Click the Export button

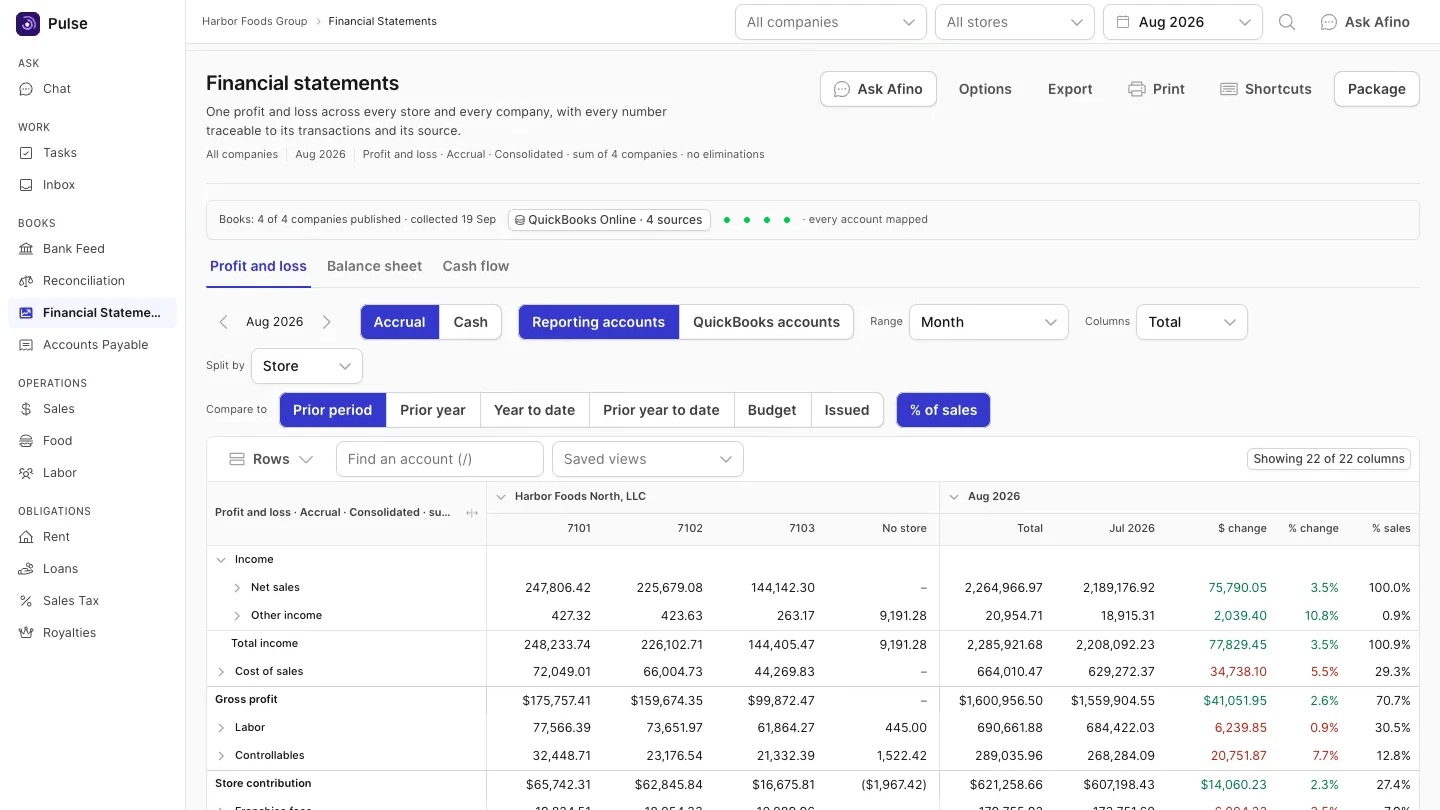click(x=1070, y=89)
